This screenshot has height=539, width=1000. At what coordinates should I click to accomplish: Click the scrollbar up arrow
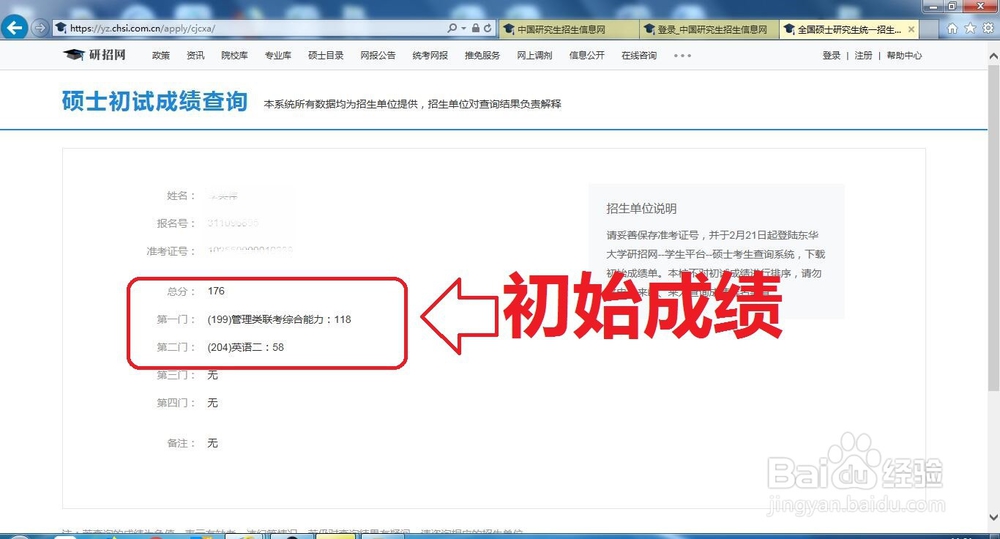[994, 57]
